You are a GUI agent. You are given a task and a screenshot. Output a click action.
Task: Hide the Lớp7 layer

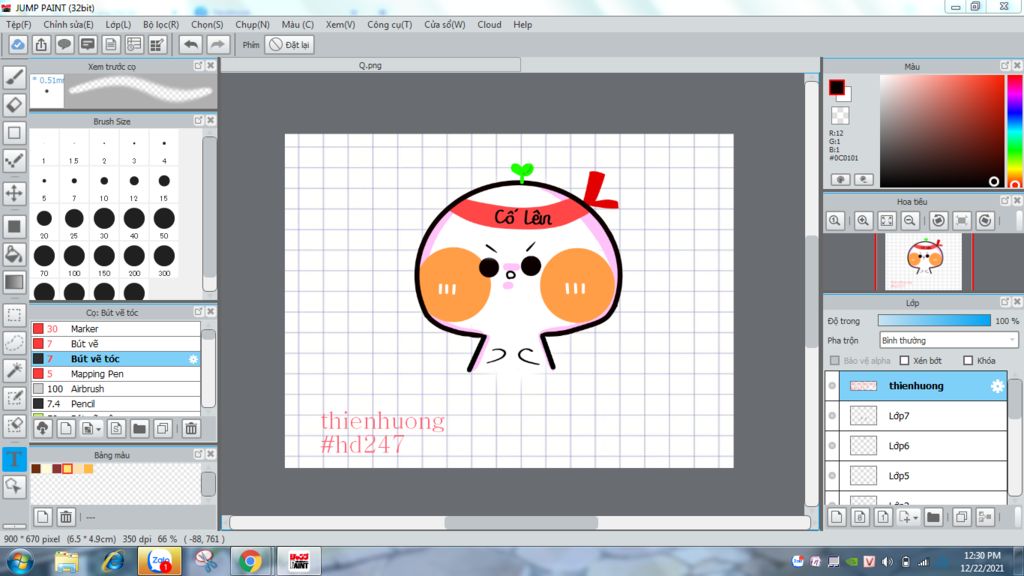832,416
